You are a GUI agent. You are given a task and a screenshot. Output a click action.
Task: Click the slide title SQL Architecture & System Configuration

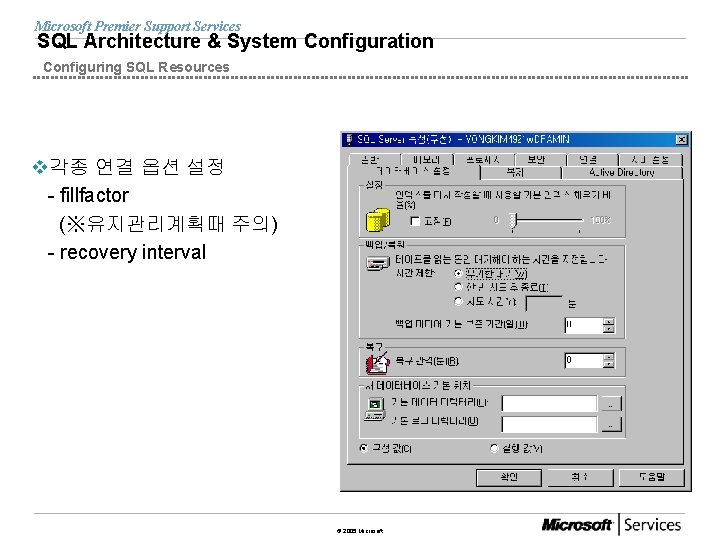tap(235, 41)
